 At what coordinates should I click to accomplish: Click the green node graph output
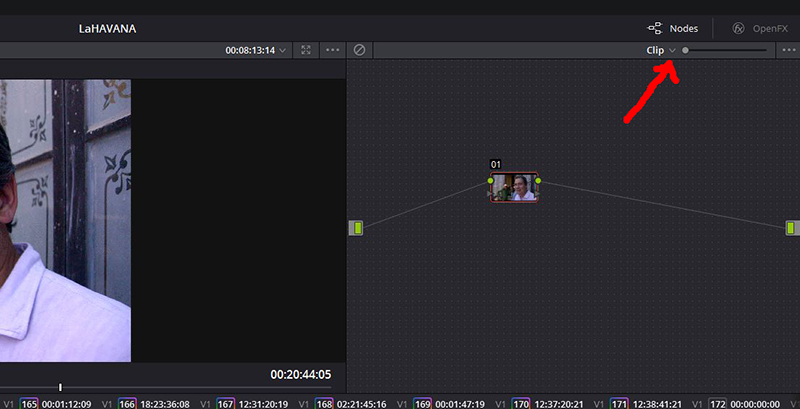[x=792, y=227]
